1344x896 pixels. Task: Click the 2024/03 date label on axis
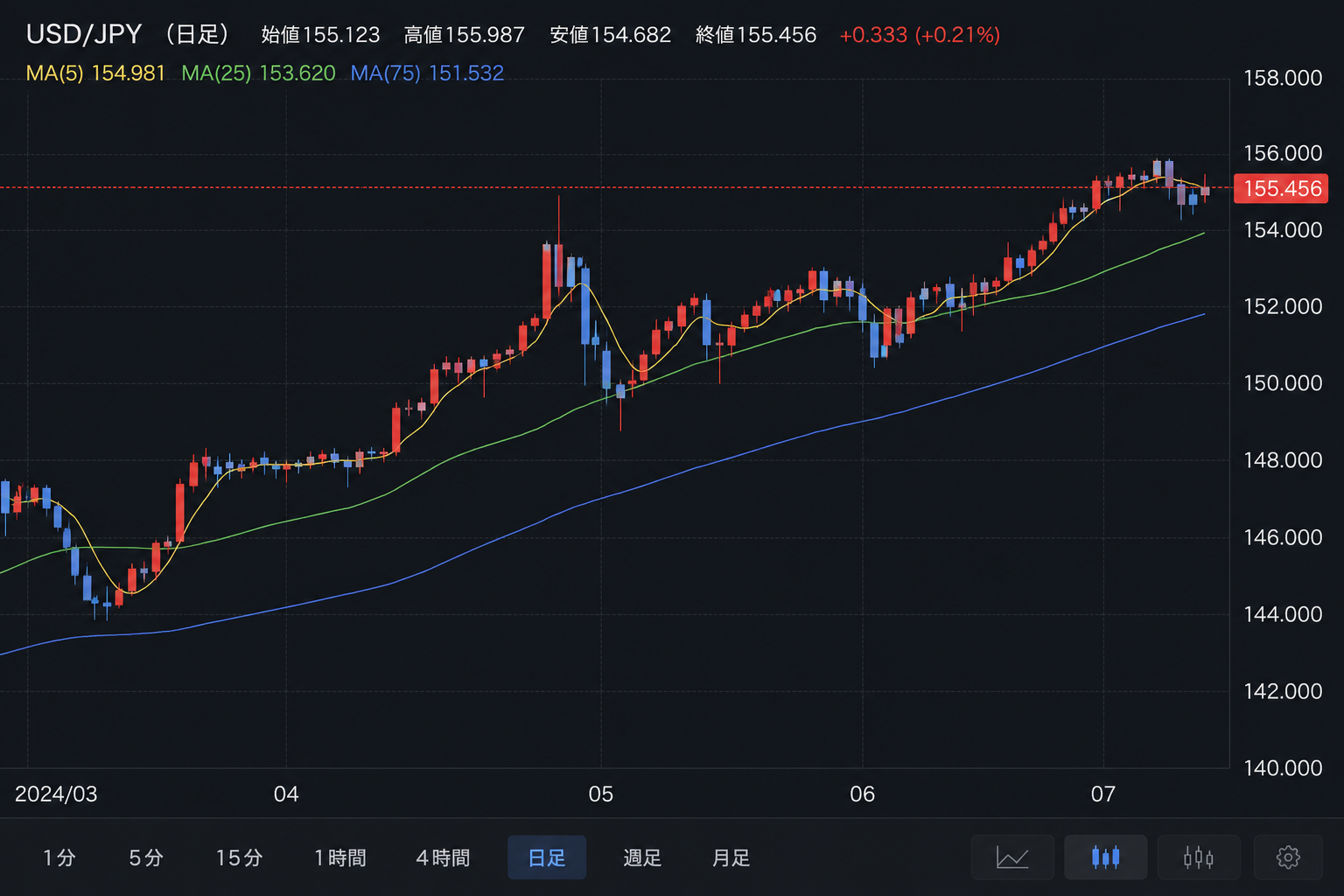tap(56, 794)
